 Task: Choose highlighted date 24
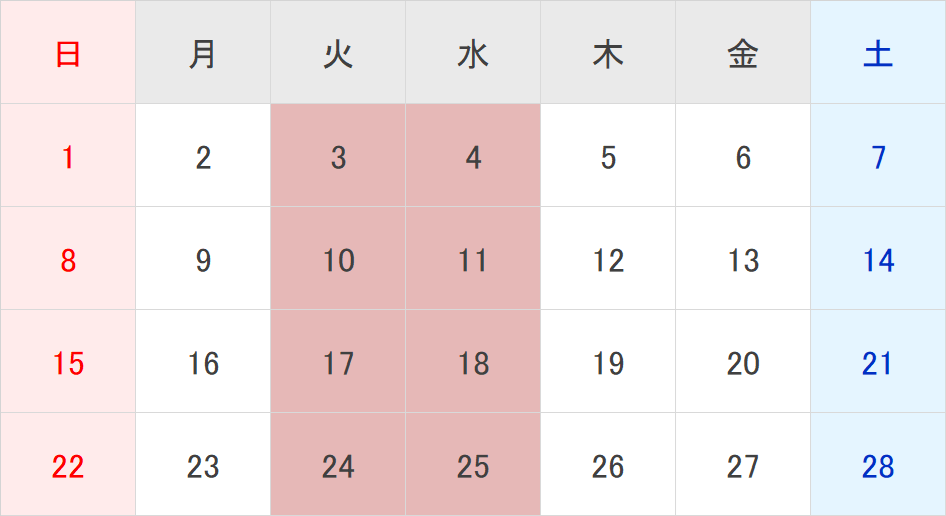coord(338,466)
